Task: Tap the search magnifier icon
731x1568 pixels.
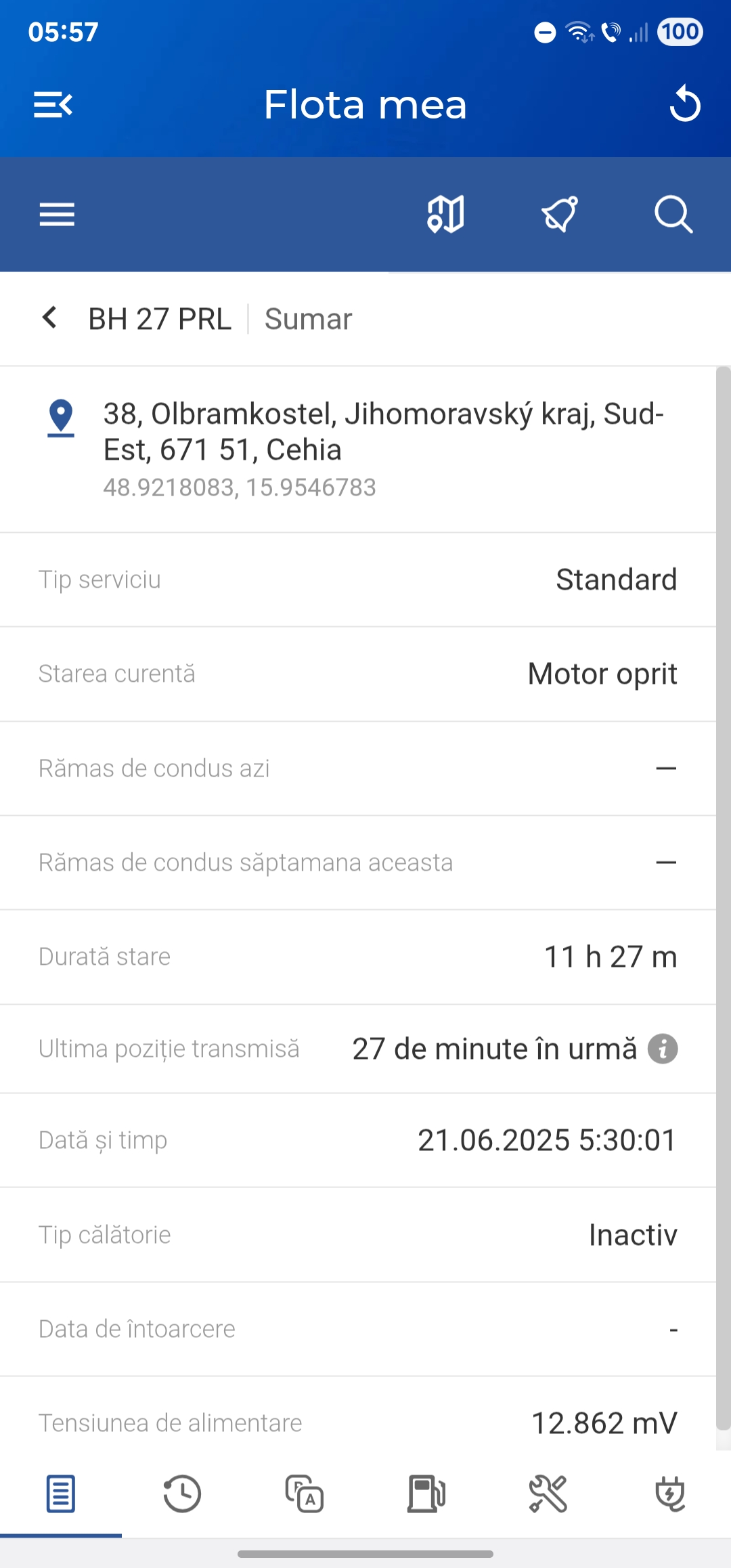Action: pyautogui.click(x=673, y=215)
